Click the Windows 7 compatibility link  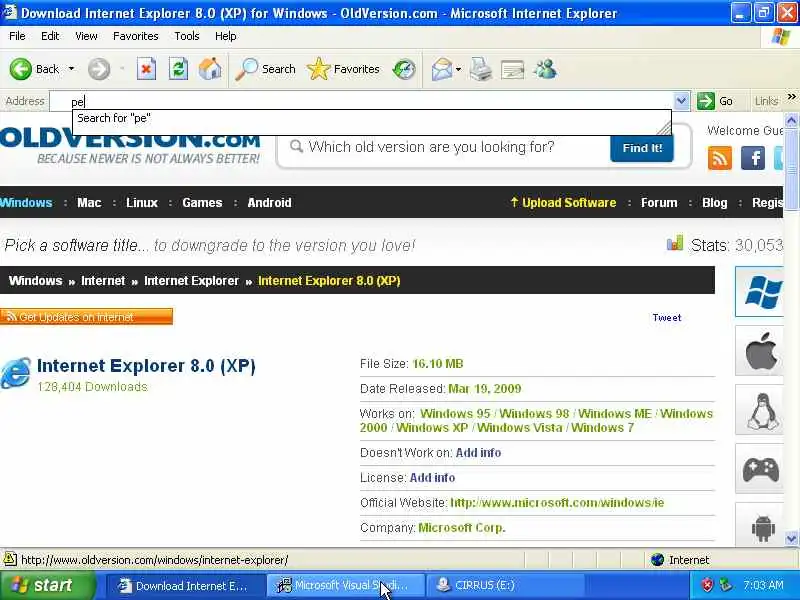(x=603, y=428)
